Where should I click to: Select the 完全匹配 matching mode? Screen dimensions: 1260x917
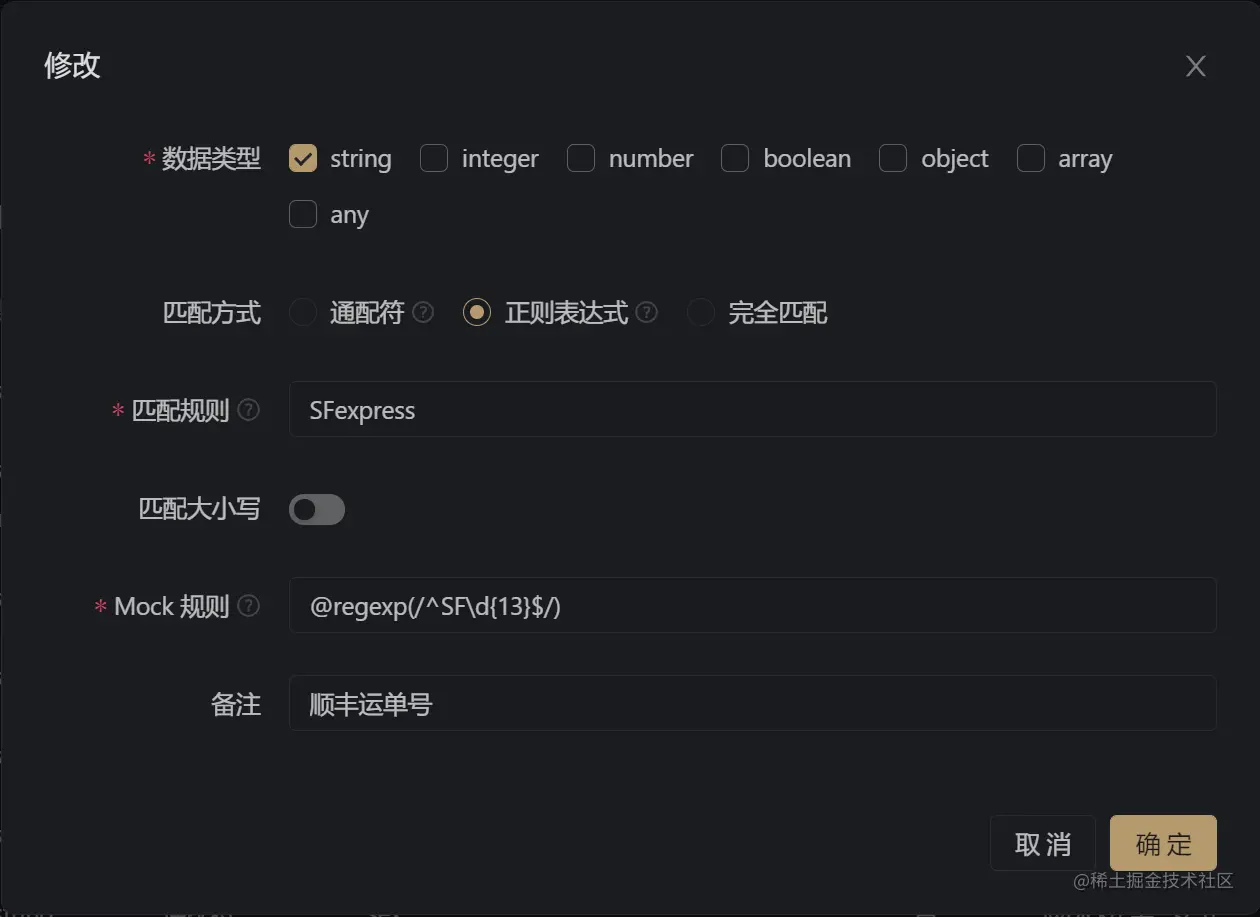(700, 312)
